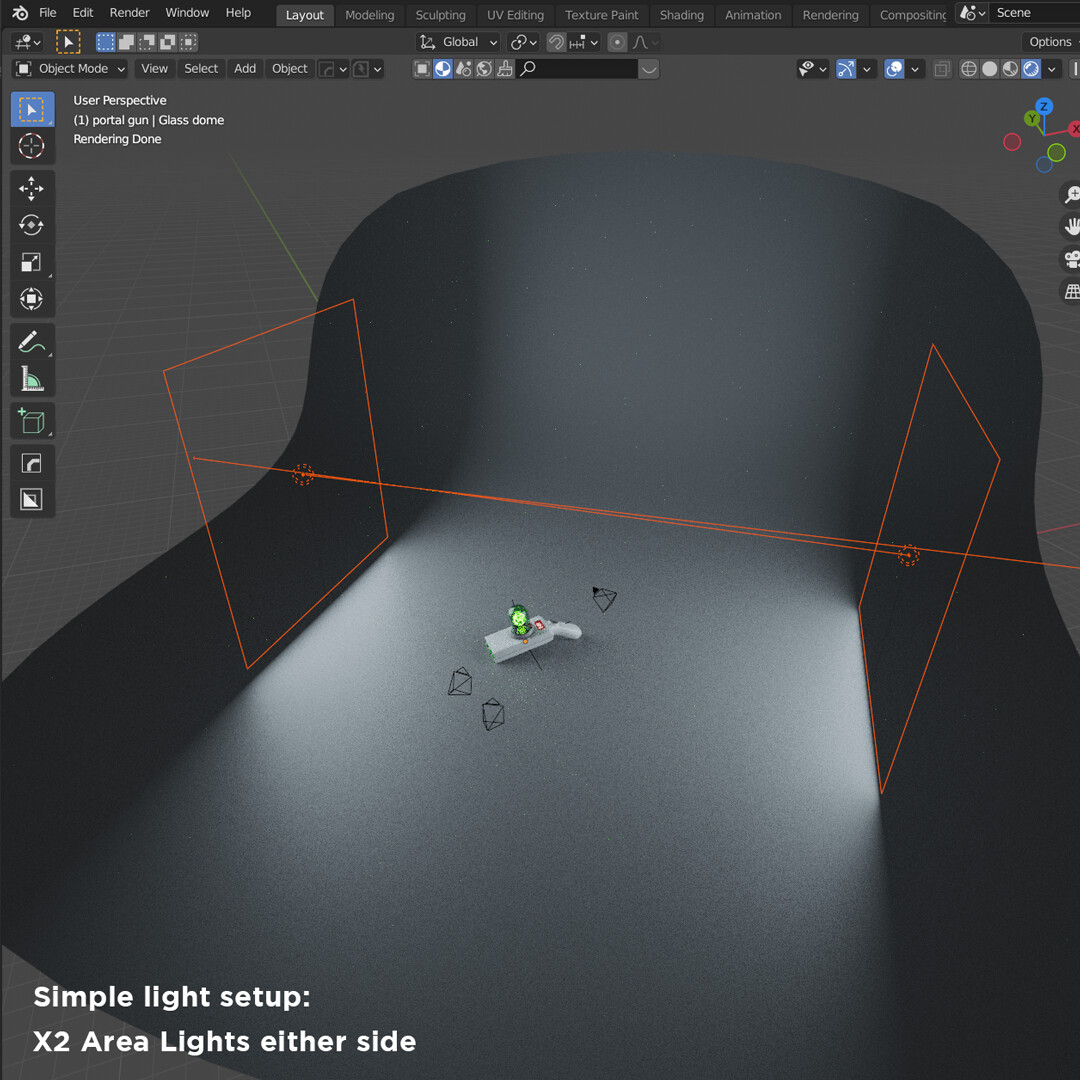Select the Rotate tool
This screenshot has width=1080, height=1080.
click(32, 225)
